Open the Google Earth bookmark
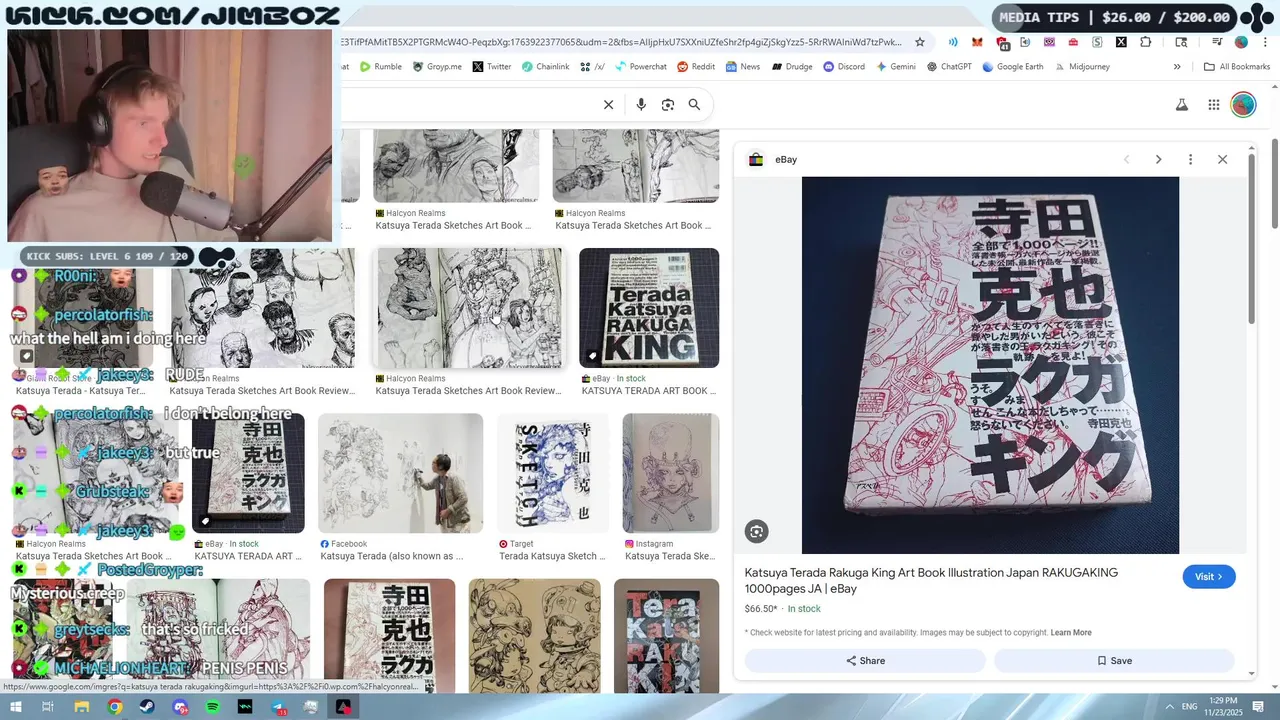Viewport: 1280px width, 720px height. pyautogui.click(x=1013, y=67)
